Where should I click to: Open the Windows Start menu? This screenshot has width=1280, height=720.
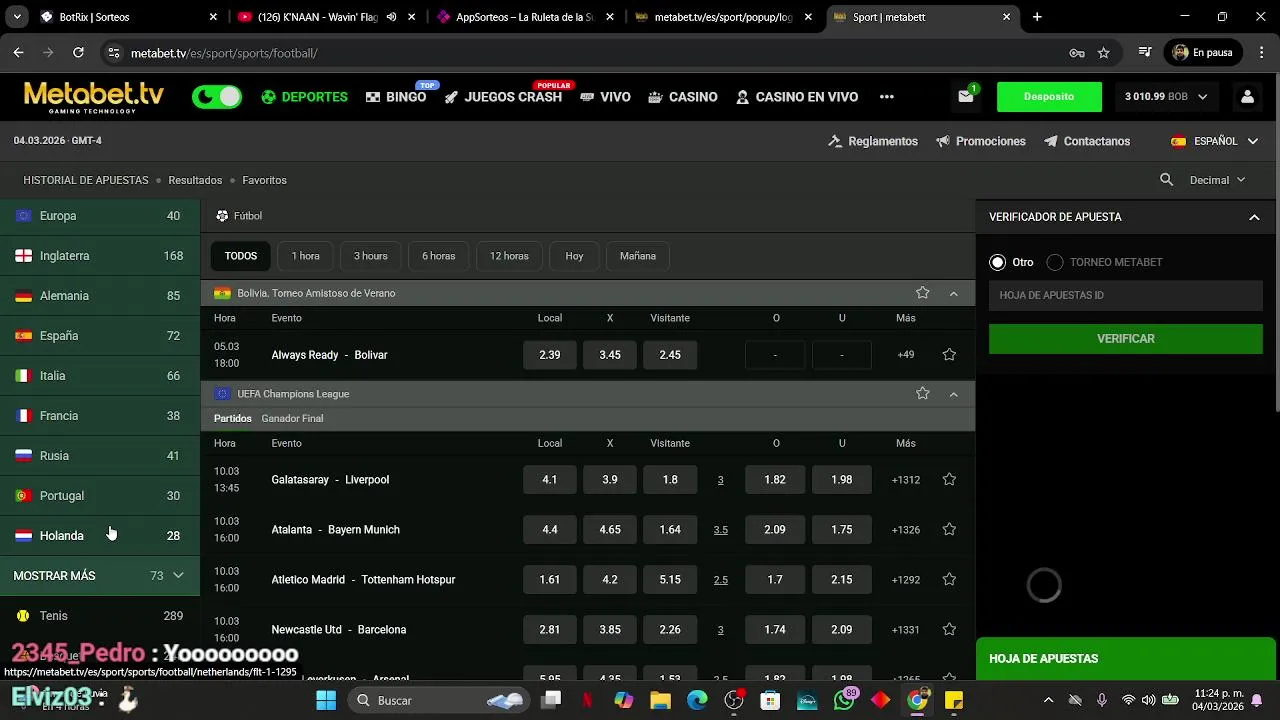click(326, 700)
